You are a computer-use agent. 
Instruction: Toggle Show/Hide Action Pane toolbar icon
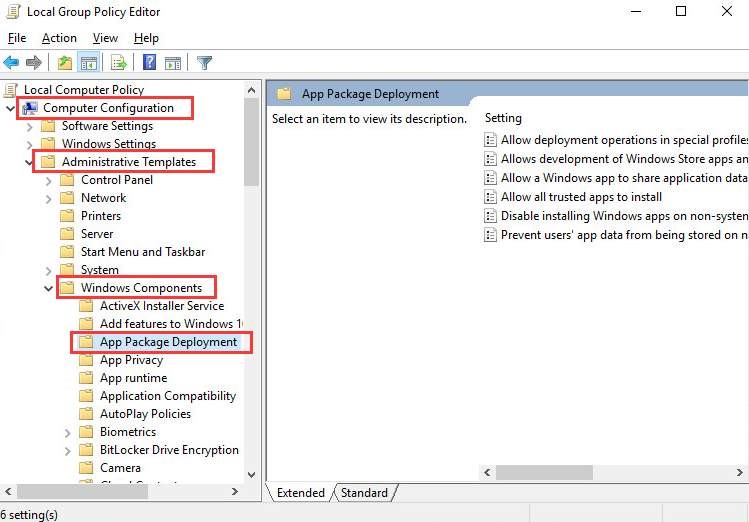173,63
